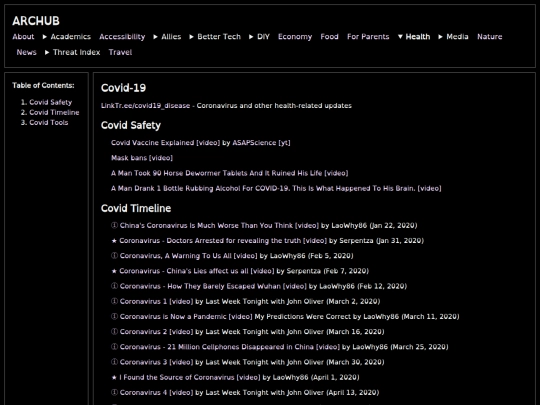Click info icon beside Barely Escaped Wuhan entry
Viewport: 540px width, 405px height.
coord(114,286)
